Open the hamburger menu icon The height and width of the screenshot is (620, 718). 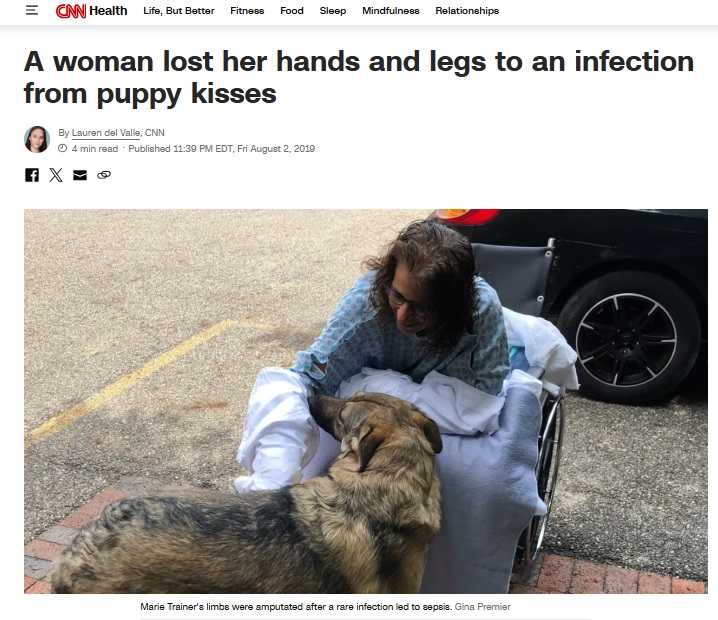pyautogui.click(x=32, y=10)
